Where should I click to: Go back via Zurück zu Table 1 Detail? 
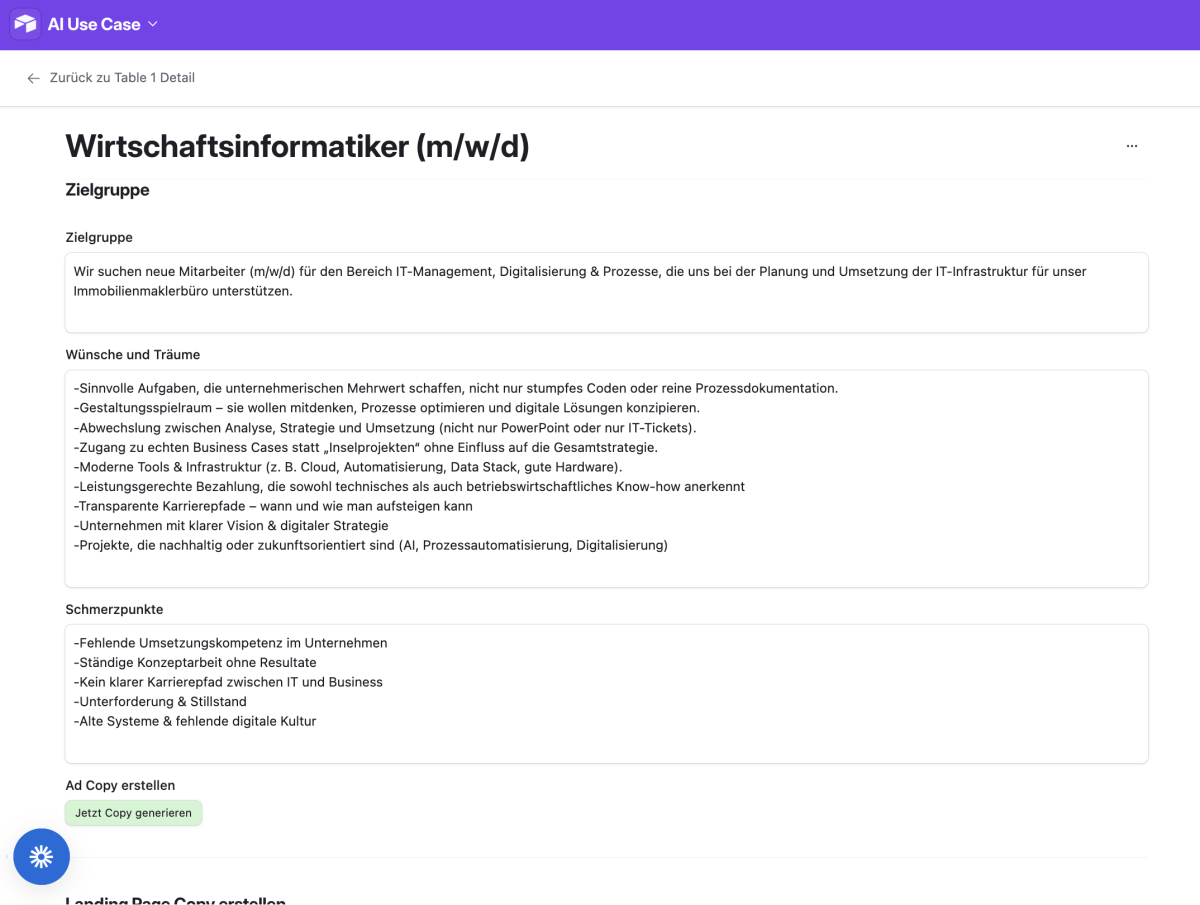pos(122,78)
